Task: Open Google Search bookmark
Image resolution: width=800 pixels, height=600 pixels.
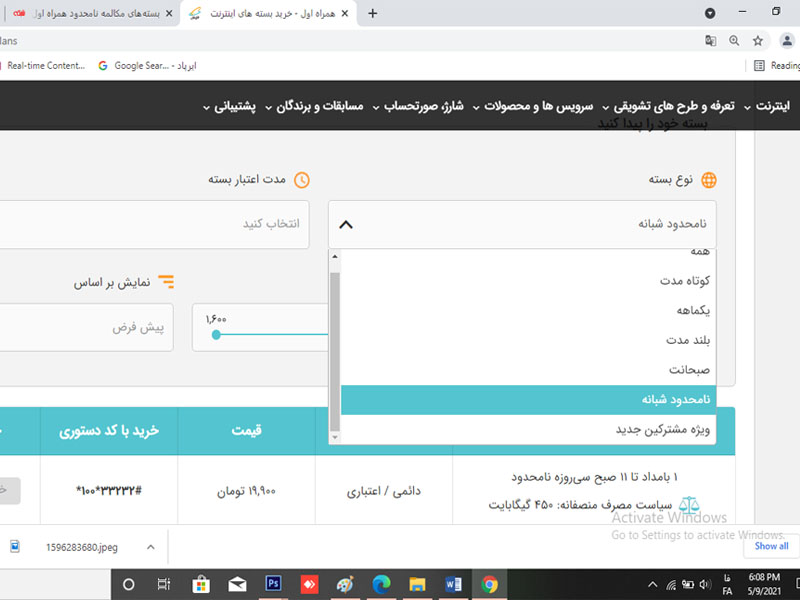Action: [147, 65]
